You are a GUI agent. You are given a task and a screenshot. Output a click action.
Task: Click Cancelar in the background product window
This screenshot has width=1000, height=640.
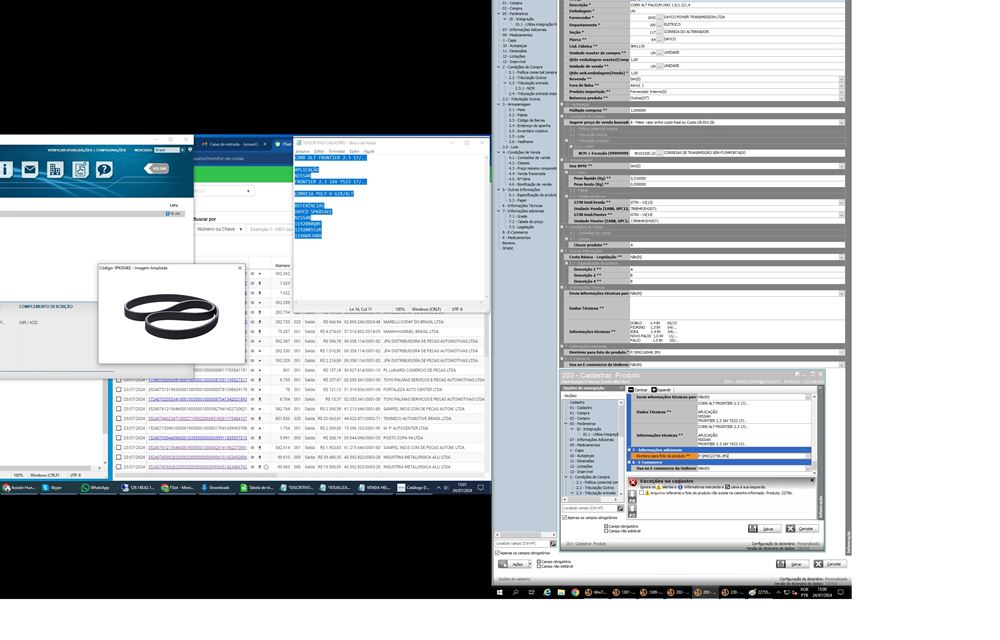tap(830, 564)
